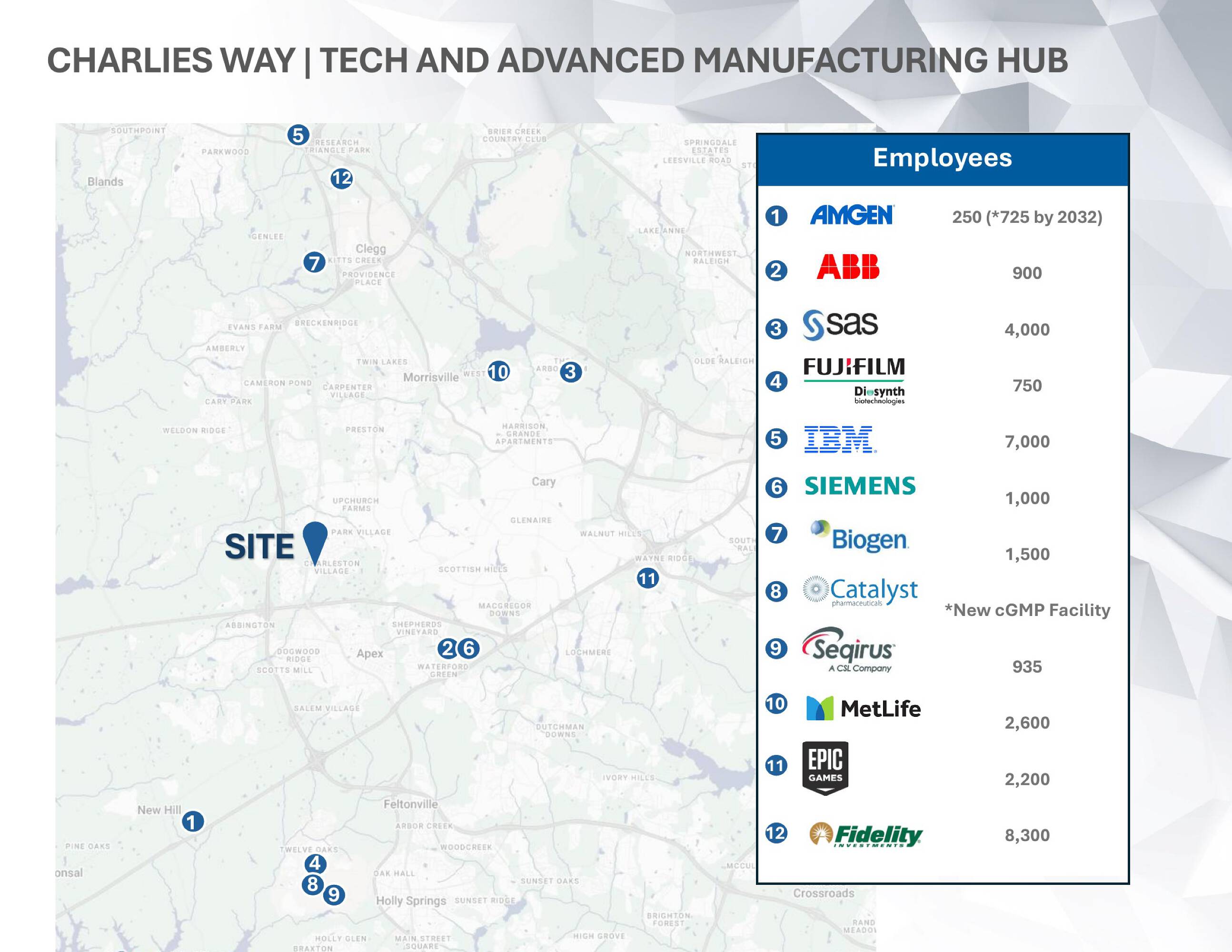The image size is (1232, 952).
Task: Click the 'Morrisville' map label
Action: [431, 377]
